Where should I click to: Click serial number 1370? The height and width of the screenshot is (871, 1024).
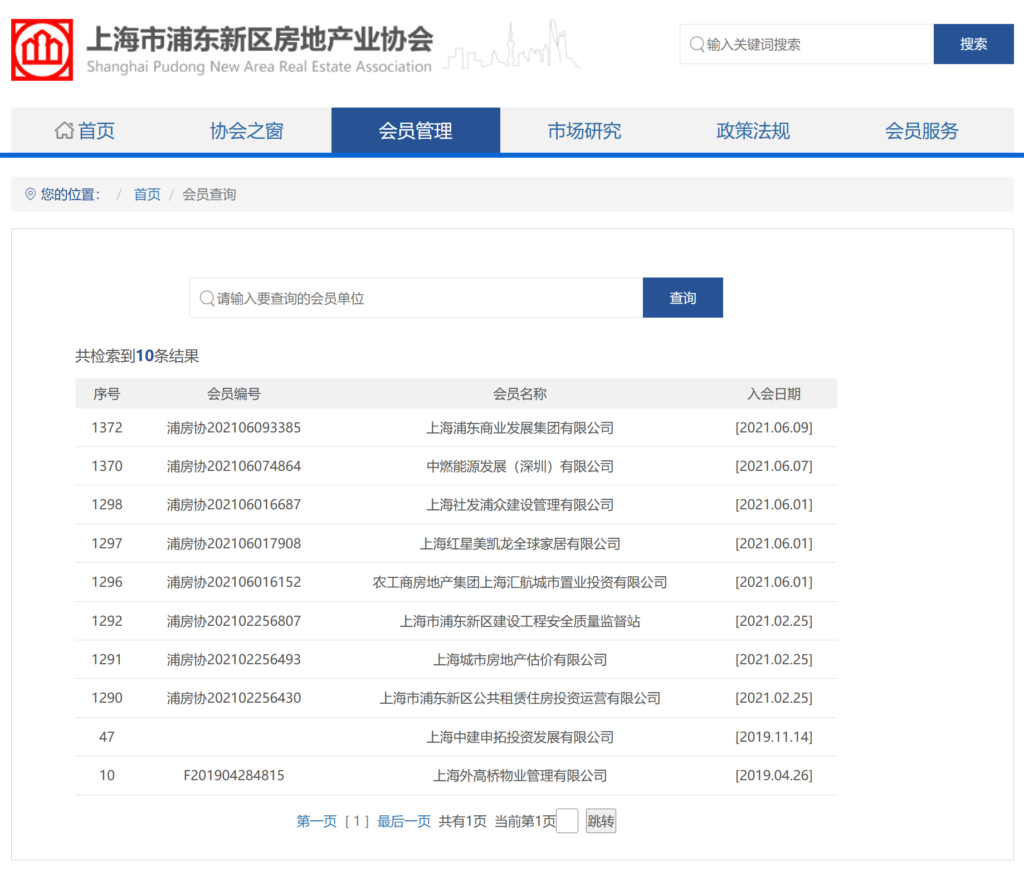click(x=107, y=466)
